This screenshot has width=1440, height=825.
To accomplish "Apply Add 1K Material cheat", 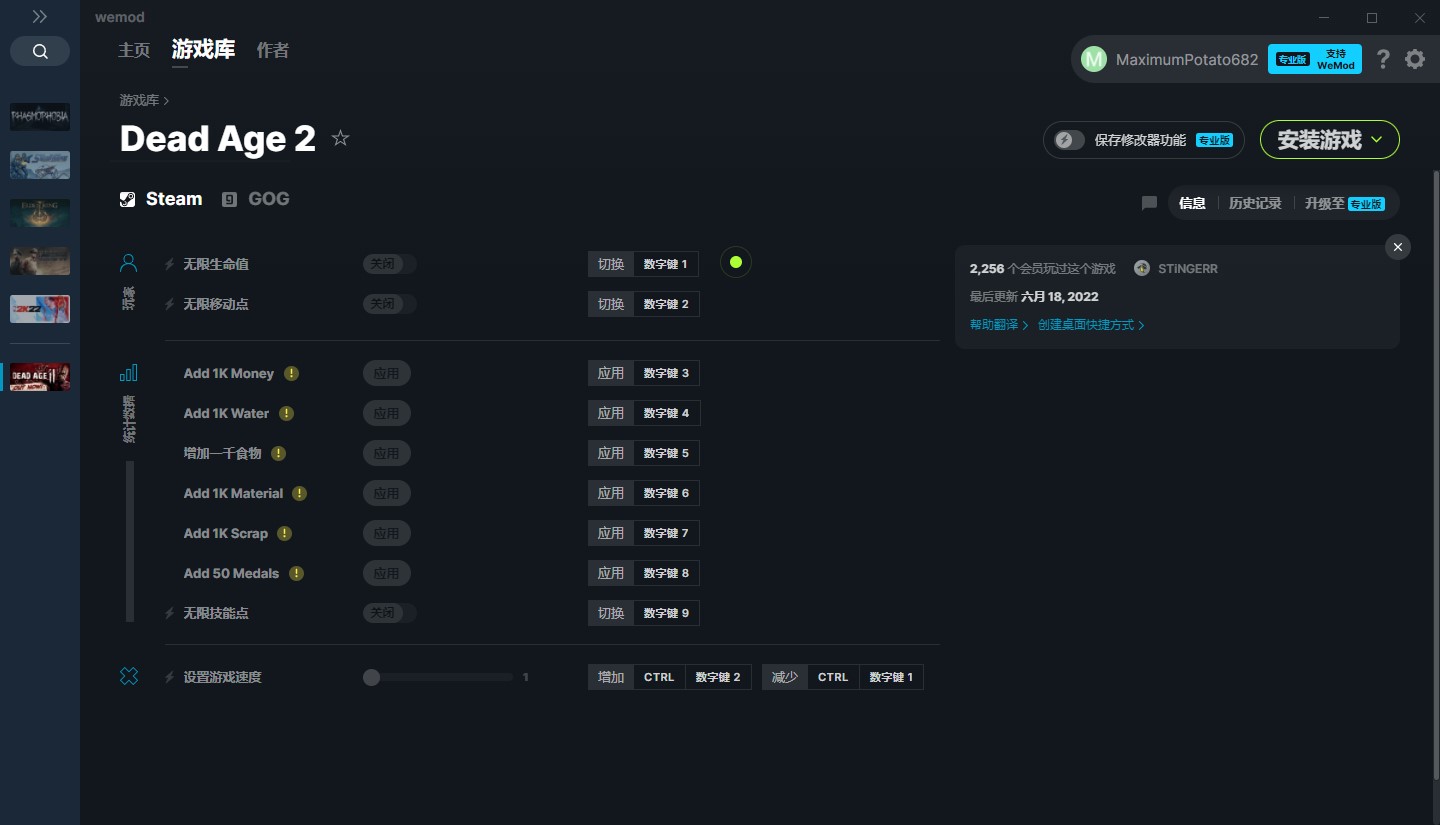I will (386, 493).
